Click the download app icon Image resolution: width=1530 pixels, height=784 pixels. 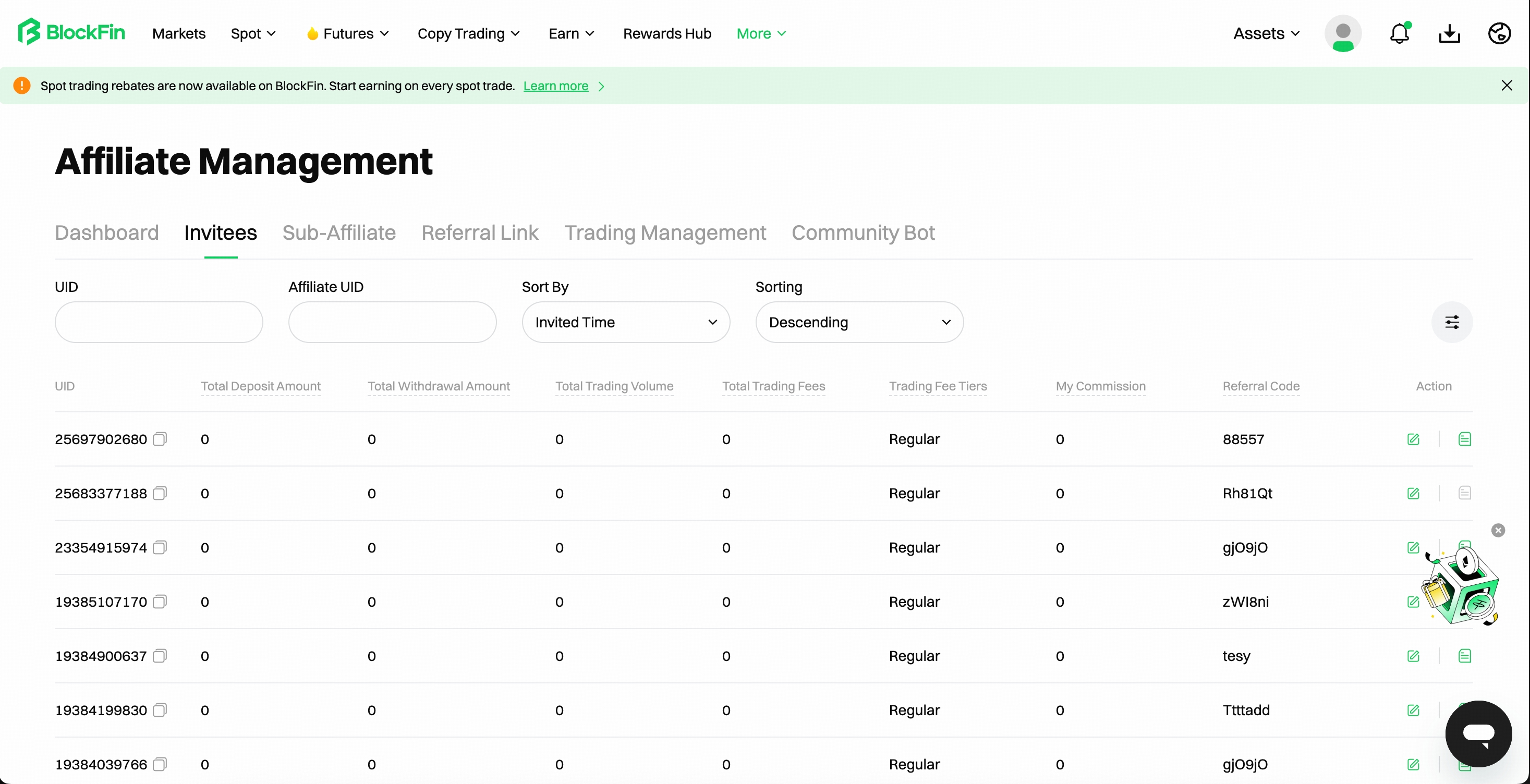point(1449,33)
